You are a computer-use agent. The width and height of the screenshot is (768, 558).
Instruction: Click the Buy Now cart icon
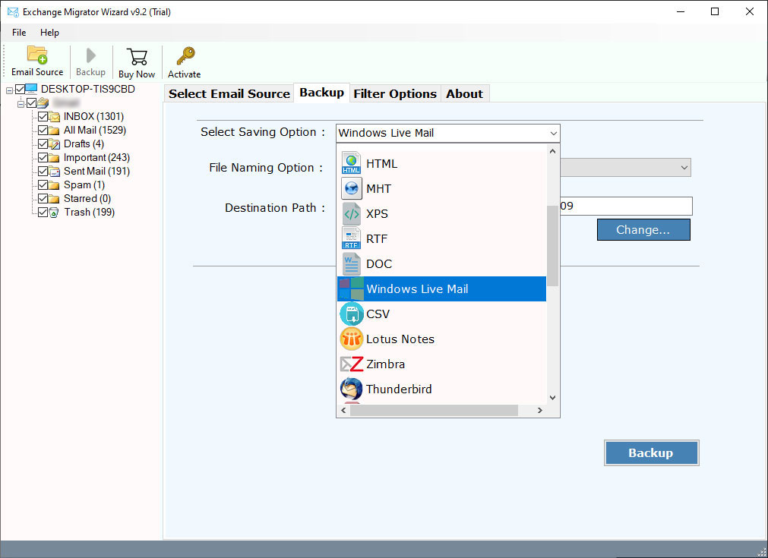[137, 56]
